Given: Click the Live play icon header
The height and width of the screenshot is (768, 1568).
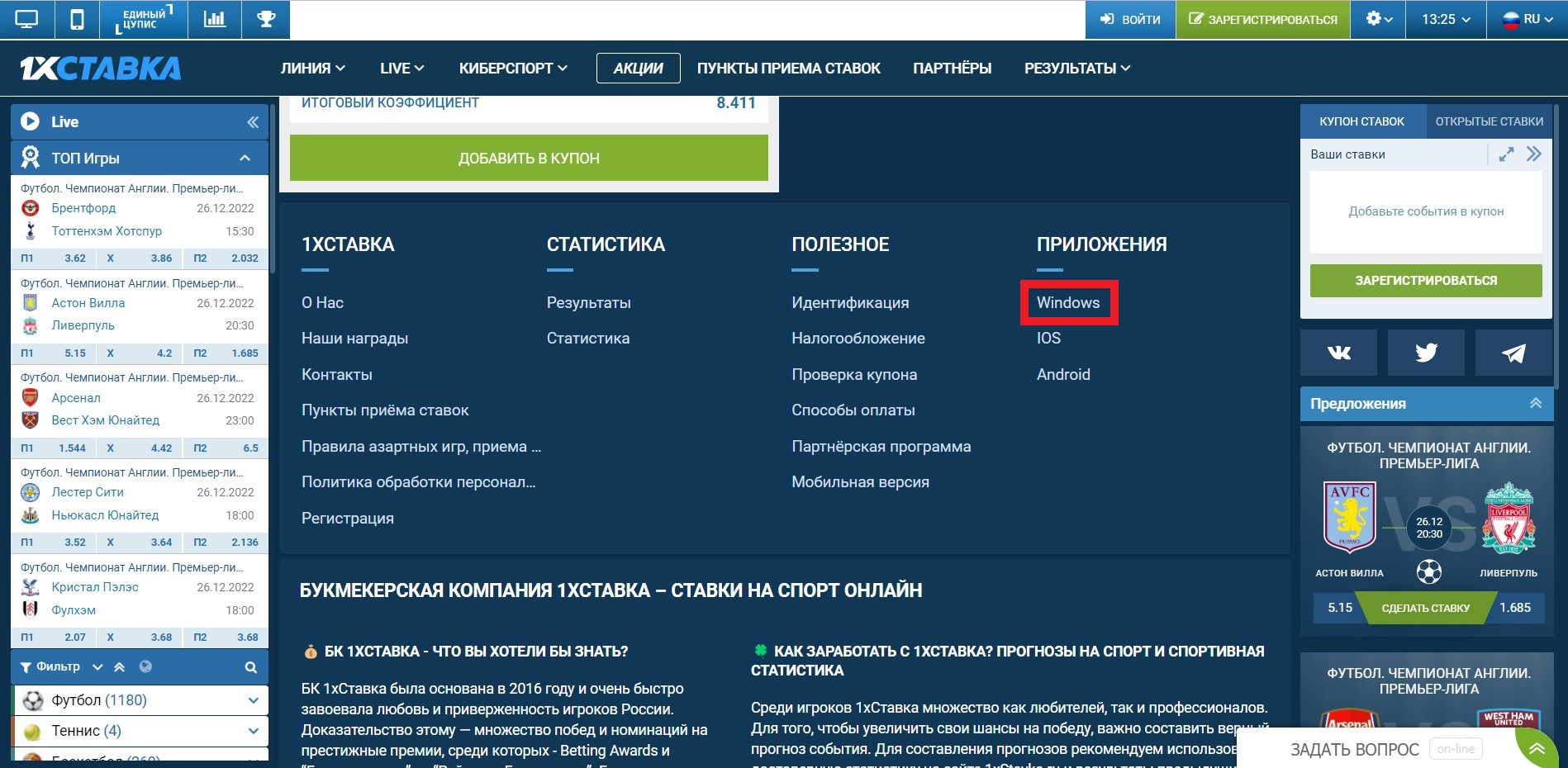Looking at the screenshot, I should pos(31,121).
